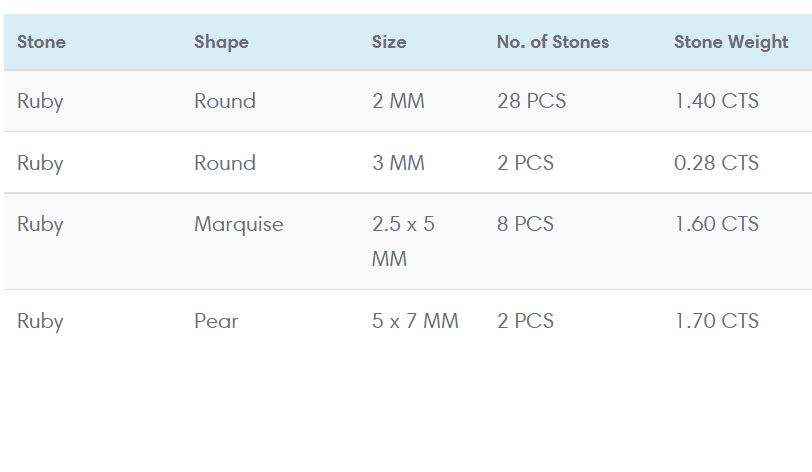The height and width of the screenshot is (472, 812).
Task: Click the Size column header
Action: (389, 42)
